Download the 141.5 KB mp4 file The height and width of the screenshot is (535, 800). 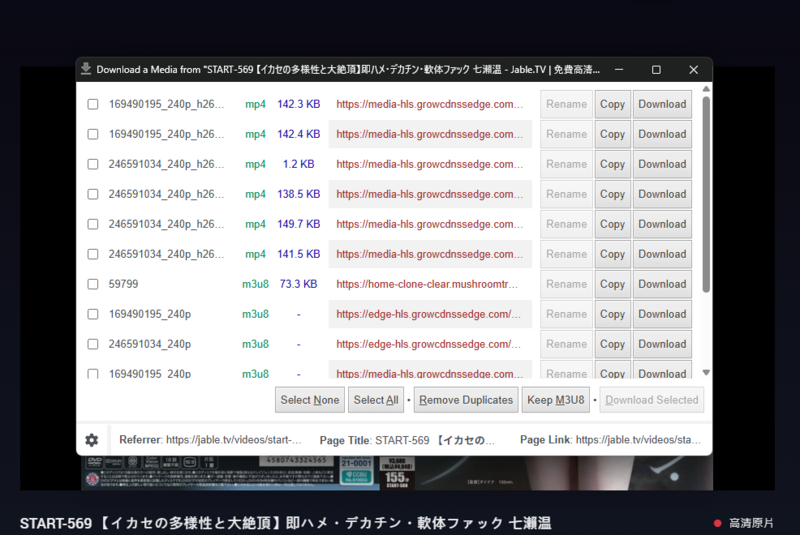click(662, 254)
